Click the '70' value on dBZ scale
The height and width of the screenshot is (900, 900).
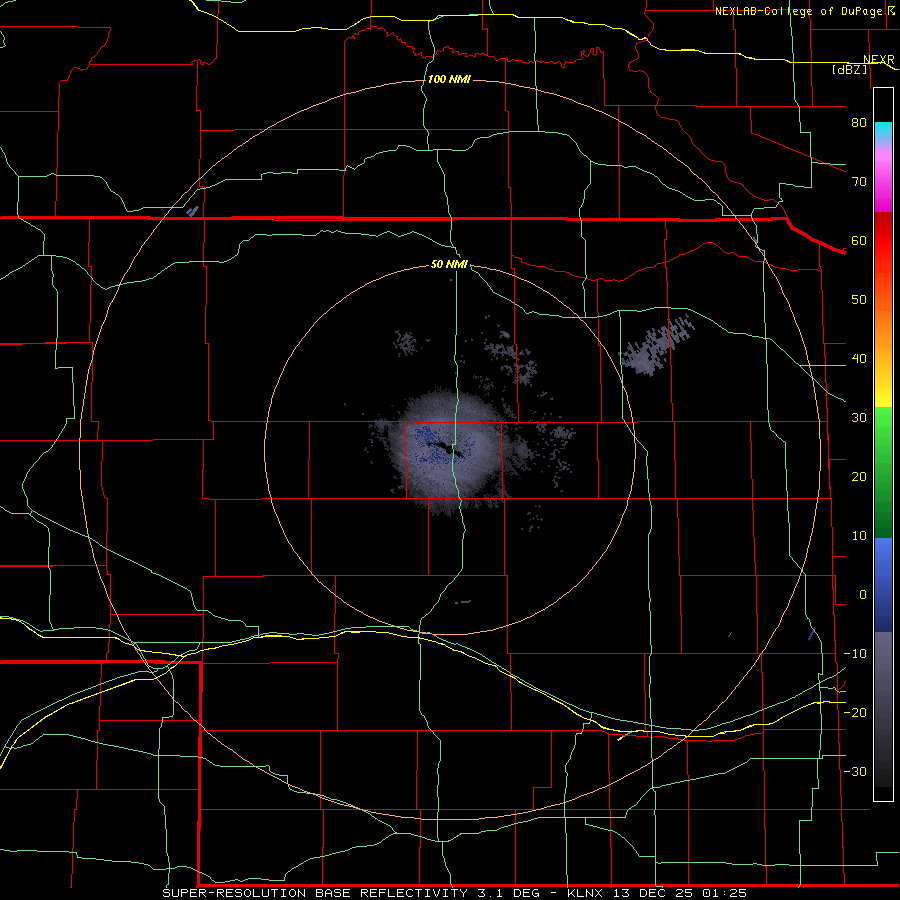click(x=859, y=181)
